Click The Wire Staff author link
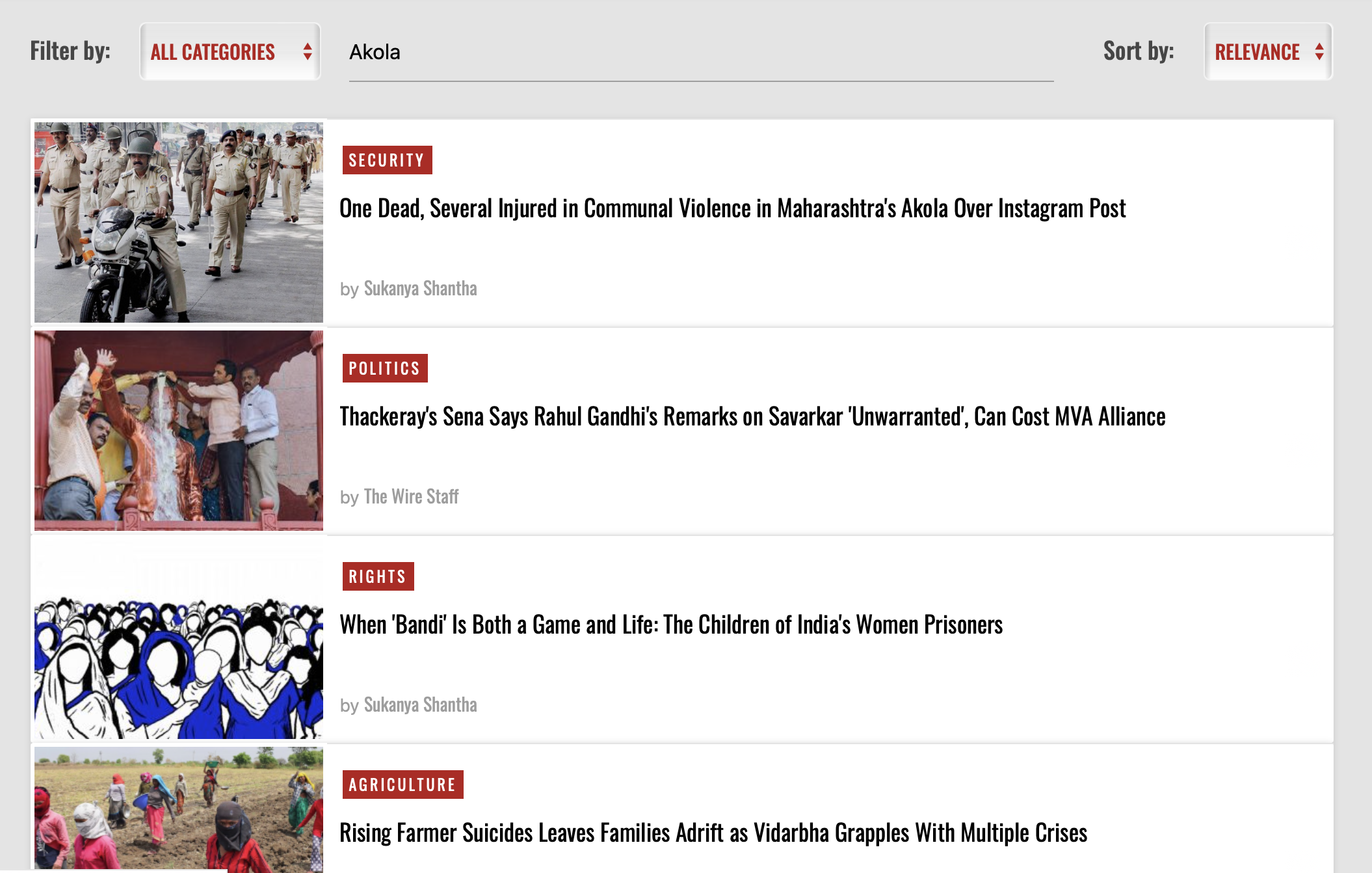Screen dimensions: 1372x873 tap(411, 496)
